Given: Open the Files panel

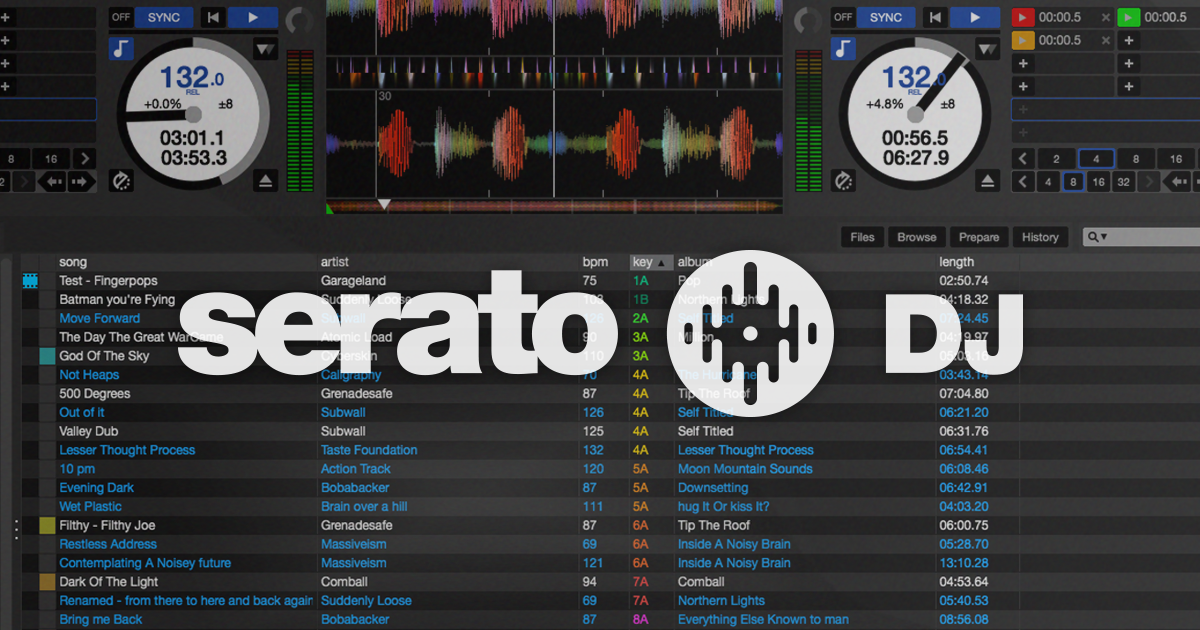Looking at the screenshot, I should click(x=862, y=237).
